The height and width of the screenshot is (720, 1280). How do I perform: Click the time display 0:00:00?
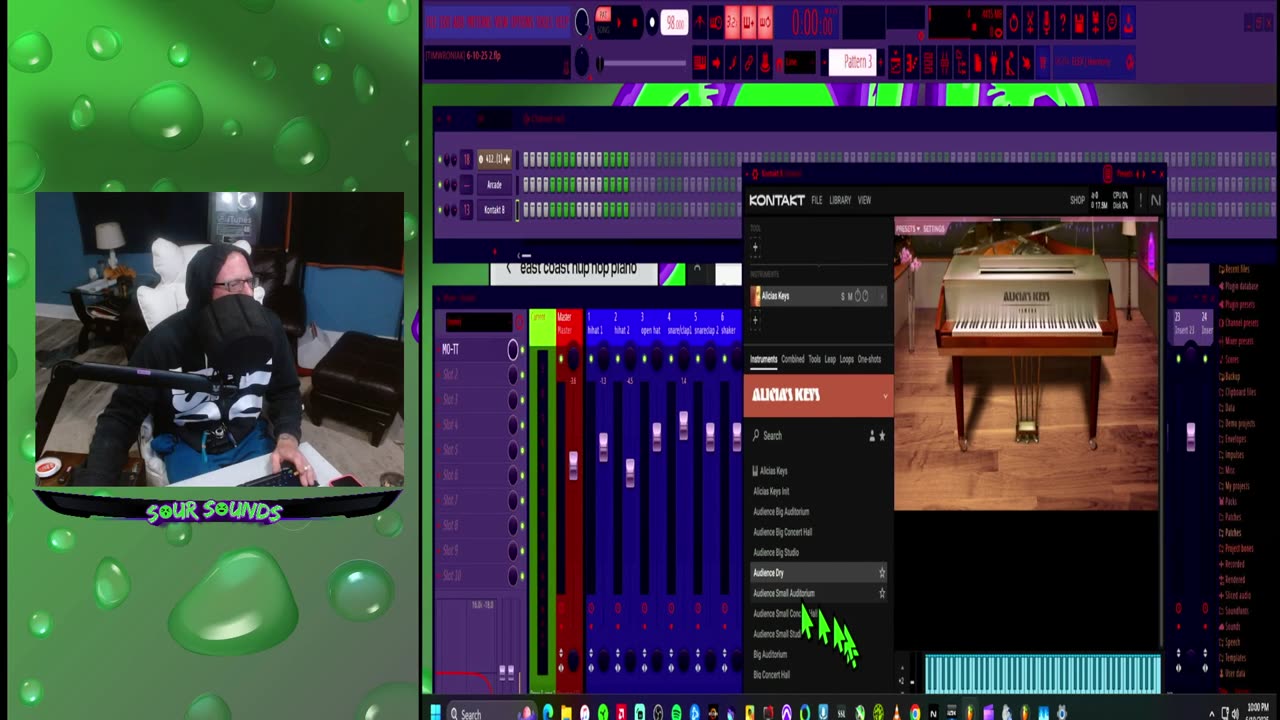pyautogui.click(x=812, y=22)
